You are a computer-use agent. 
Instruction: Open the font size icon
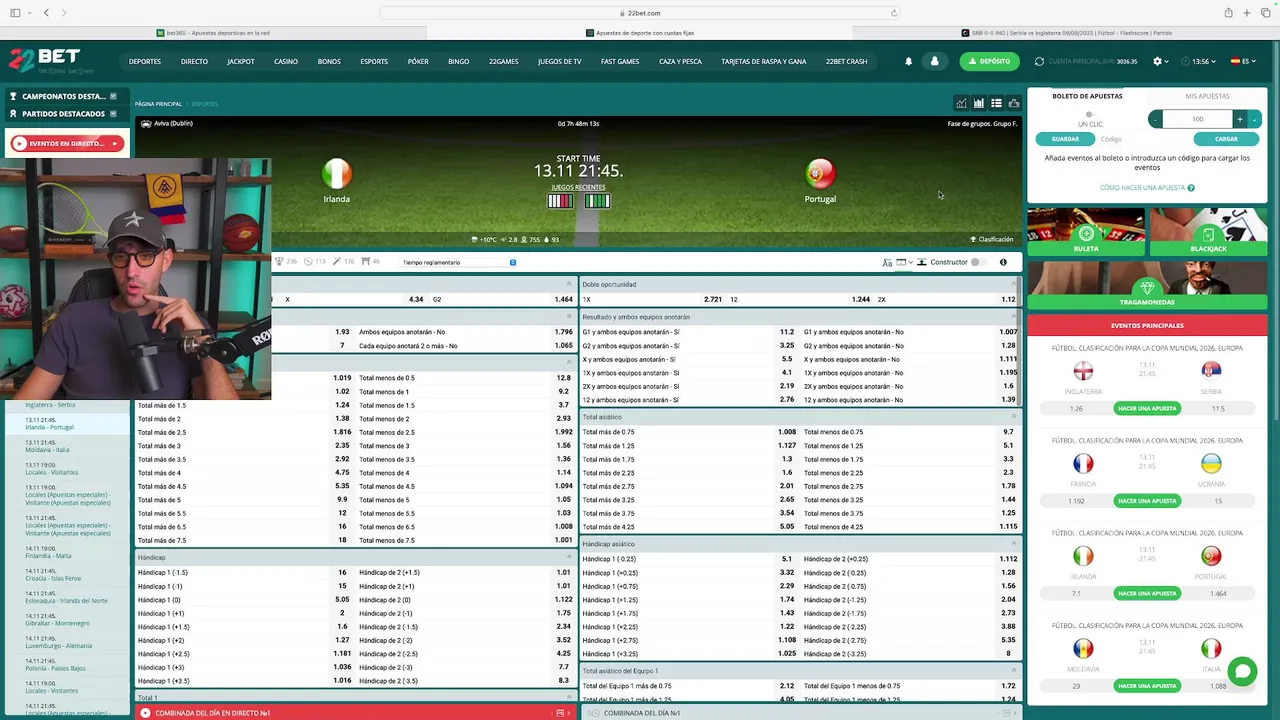click(x=887, y=262)
